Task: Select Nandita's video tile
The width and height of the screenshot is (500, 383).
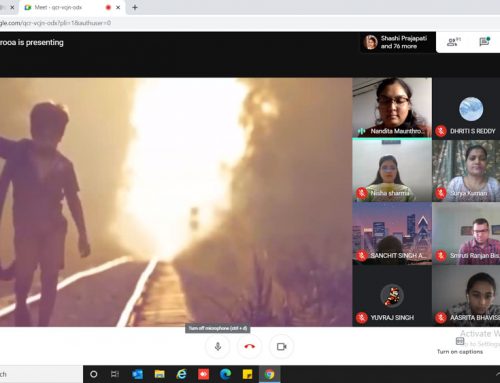Action: tap(392, 108)
